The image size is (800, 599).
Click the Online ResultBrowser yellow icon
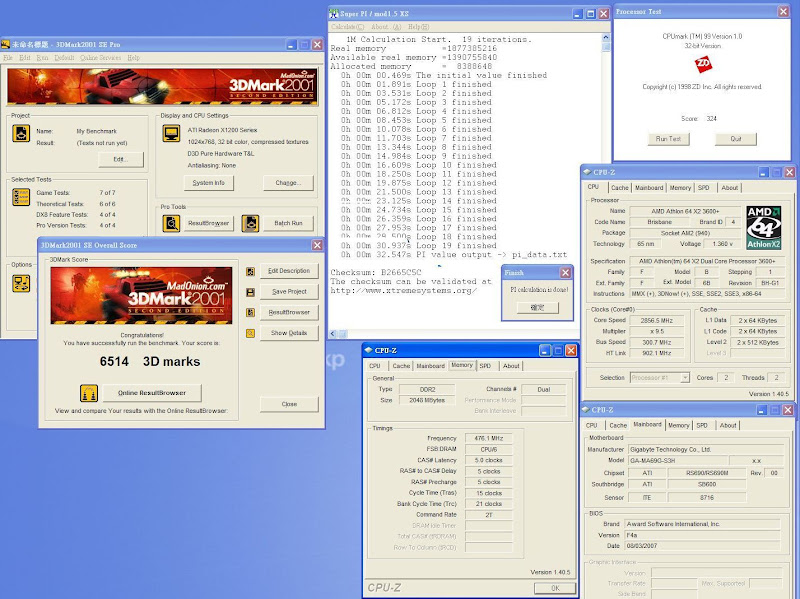click(x=89, y=393)
